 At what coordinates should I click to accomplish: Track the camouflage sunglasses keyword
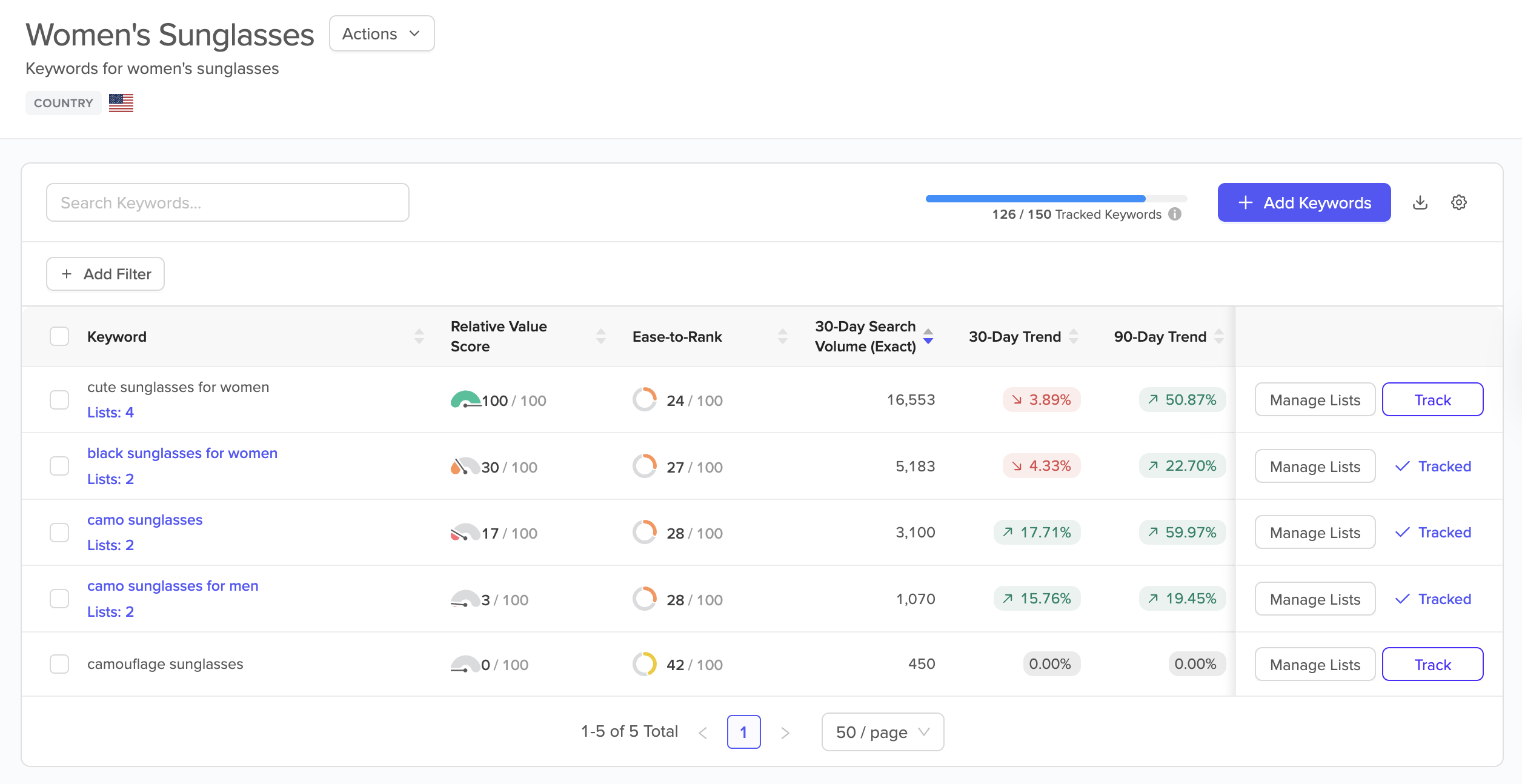coord(1432,665)
